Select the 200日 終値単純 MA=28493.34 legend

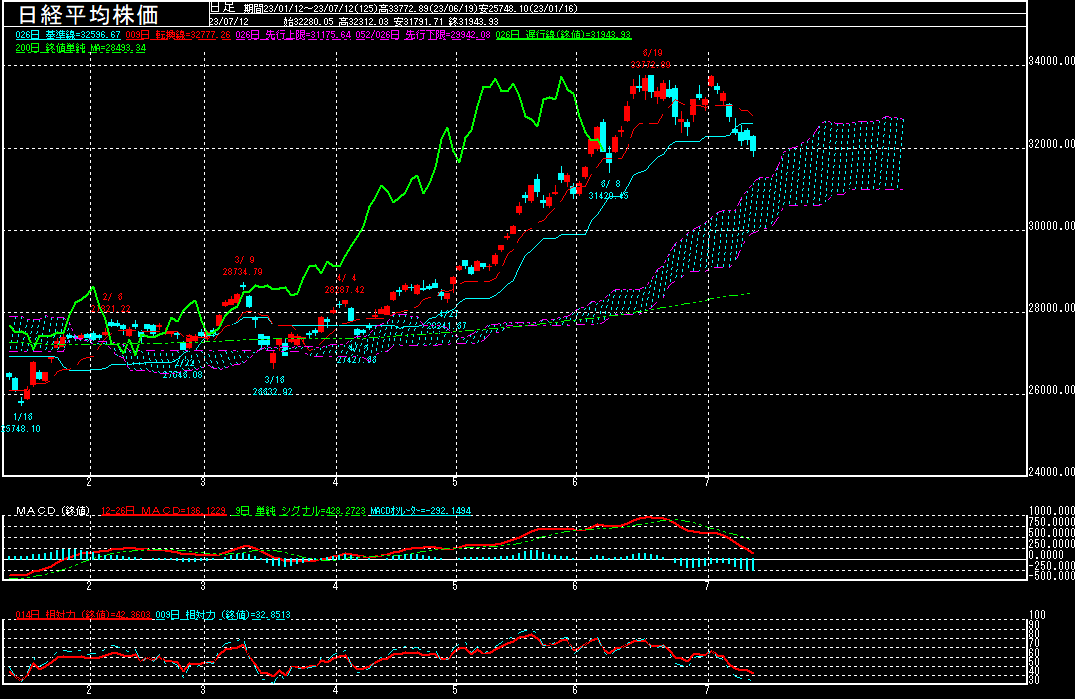pos(81,48)
